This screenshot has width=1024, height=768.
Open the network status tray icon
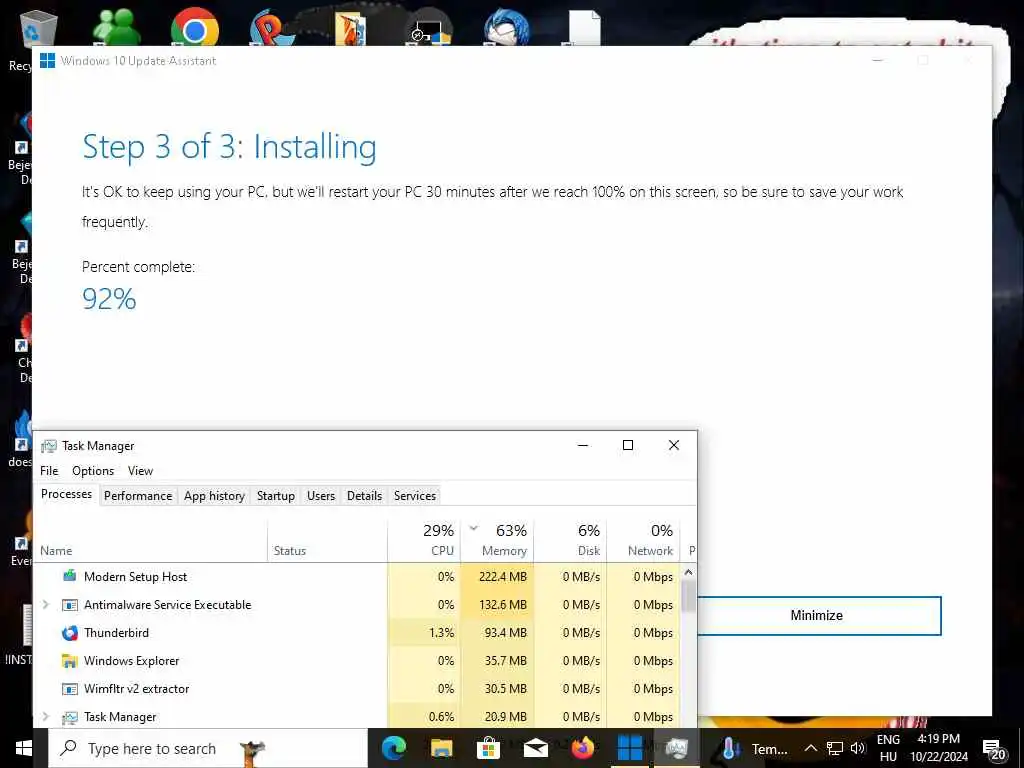click(x=835, y=748)
